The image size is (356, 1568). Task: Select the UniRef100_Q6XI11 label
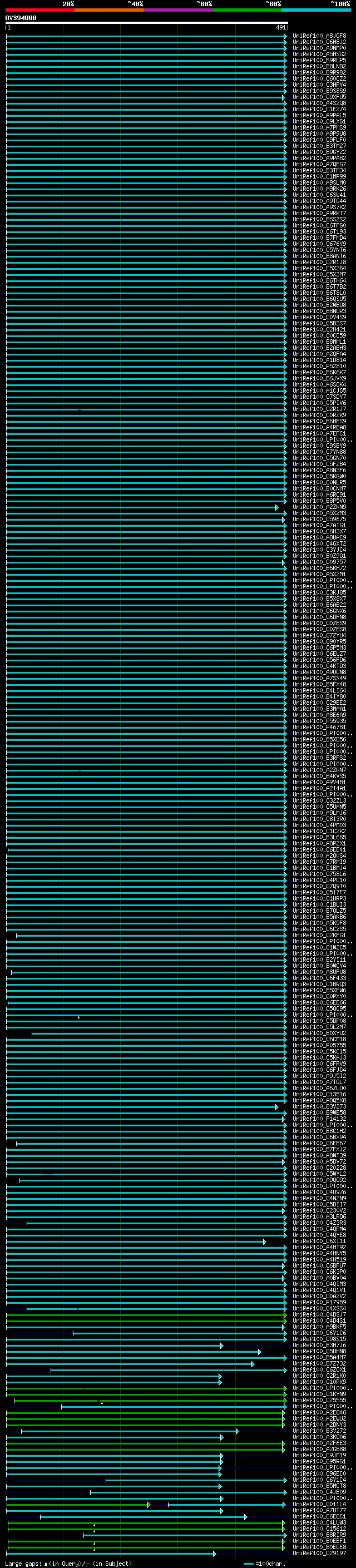coord(319,1241)
